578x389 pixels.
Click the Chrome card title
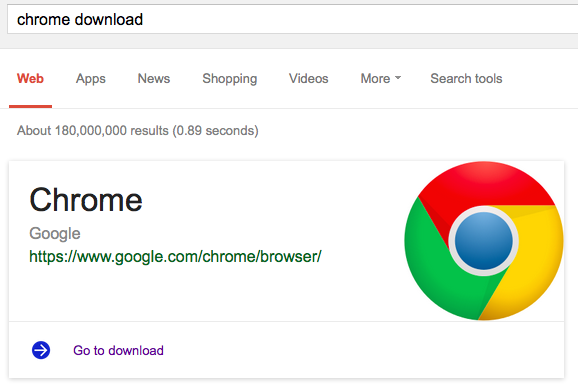86,199
